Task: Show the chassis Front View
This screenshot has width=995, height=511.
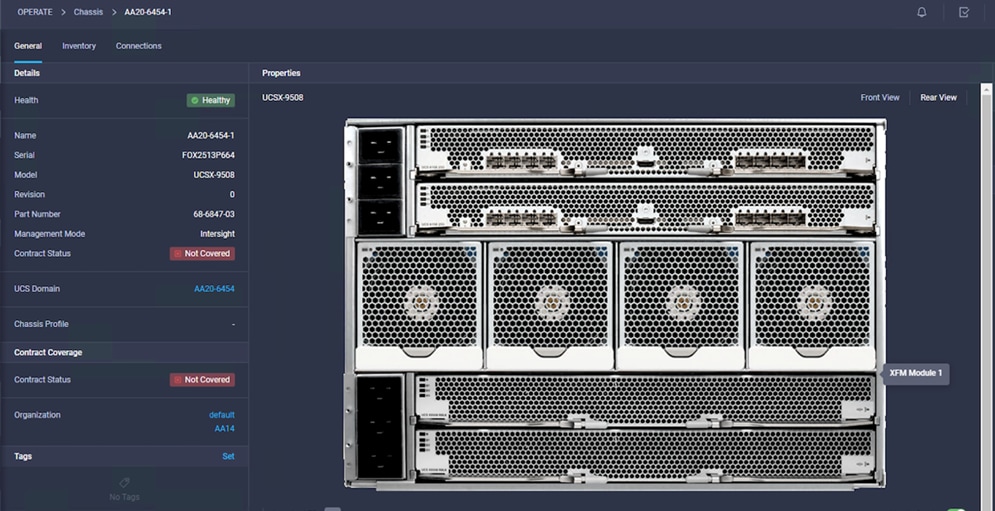Action: click(x=880, y=98)
